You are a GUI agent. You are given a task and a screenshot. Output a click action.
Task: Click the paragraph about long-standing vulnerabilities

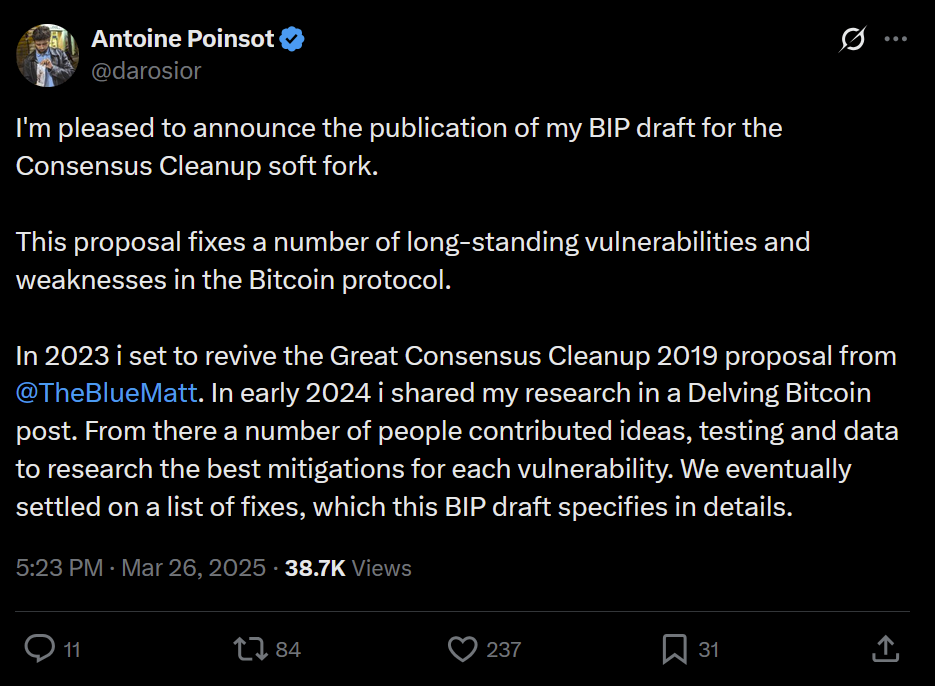point(412,260)
